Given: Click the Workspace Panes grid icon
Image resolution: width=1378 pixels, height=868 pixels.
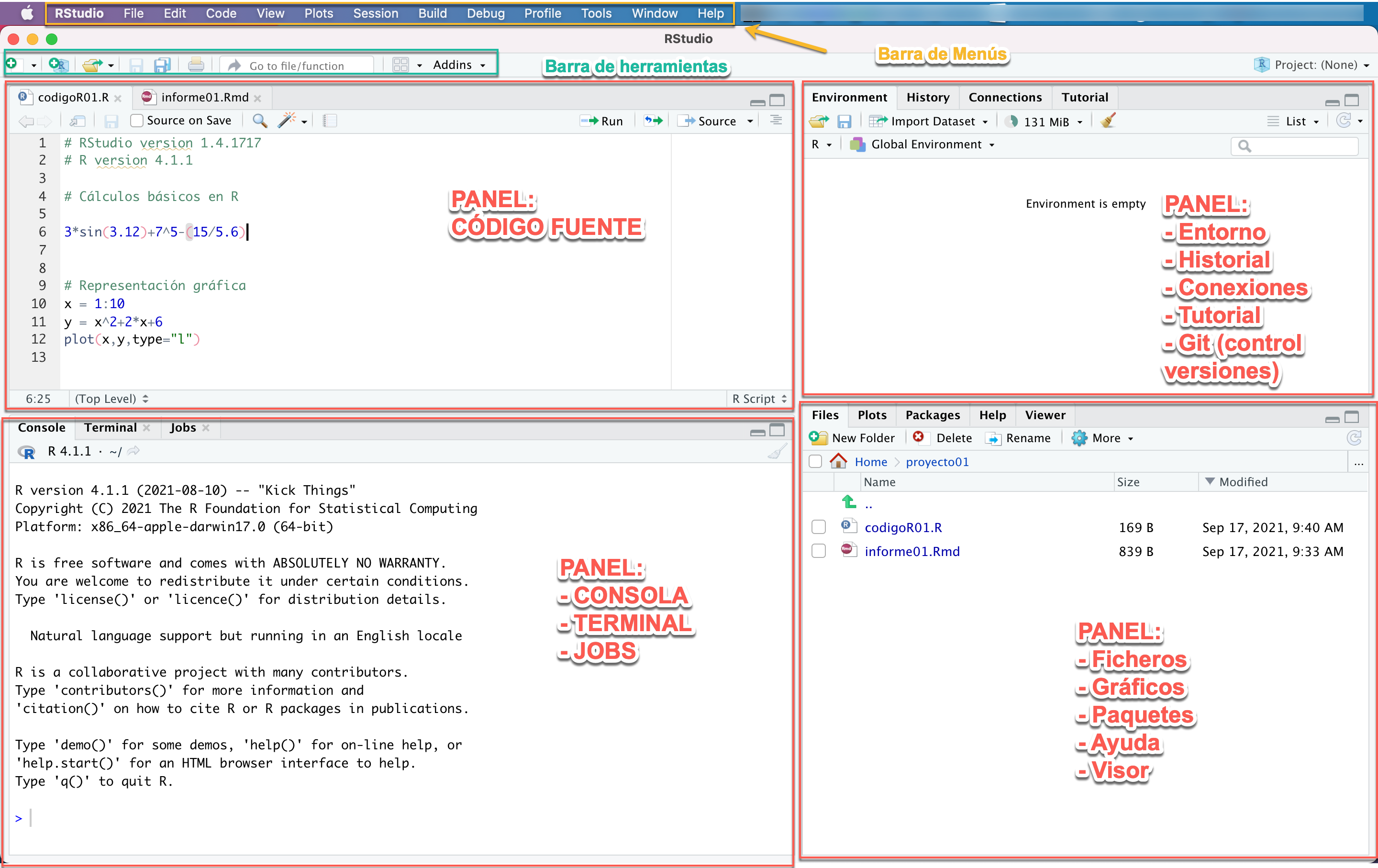Looking at the screenshot, I should [x=400, y=65].
